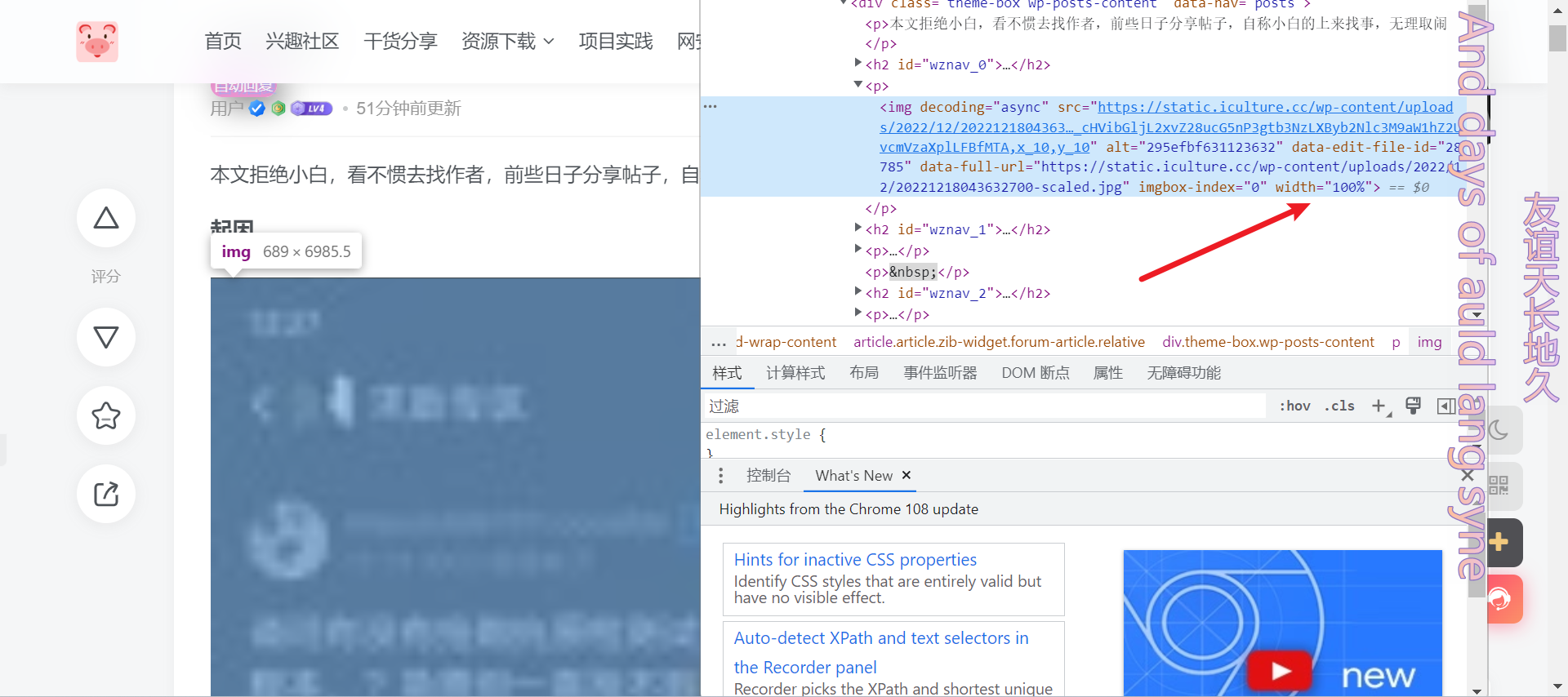Image resolution: width=1568 pixels, height=697 pixels.
Task: Open 干货分享 in the site navigation
Action: pos(400,42)
